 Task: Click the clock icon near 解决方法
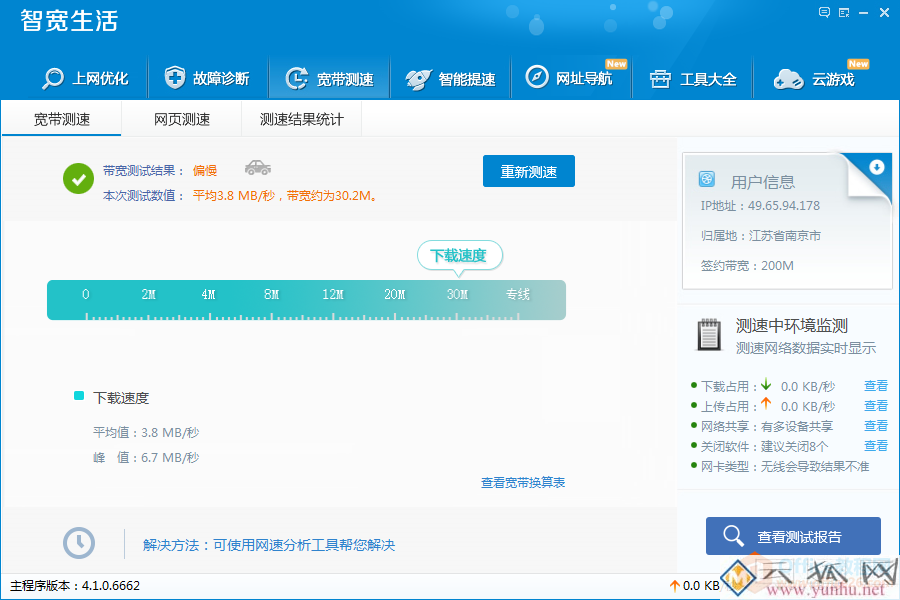pos(79,543)
